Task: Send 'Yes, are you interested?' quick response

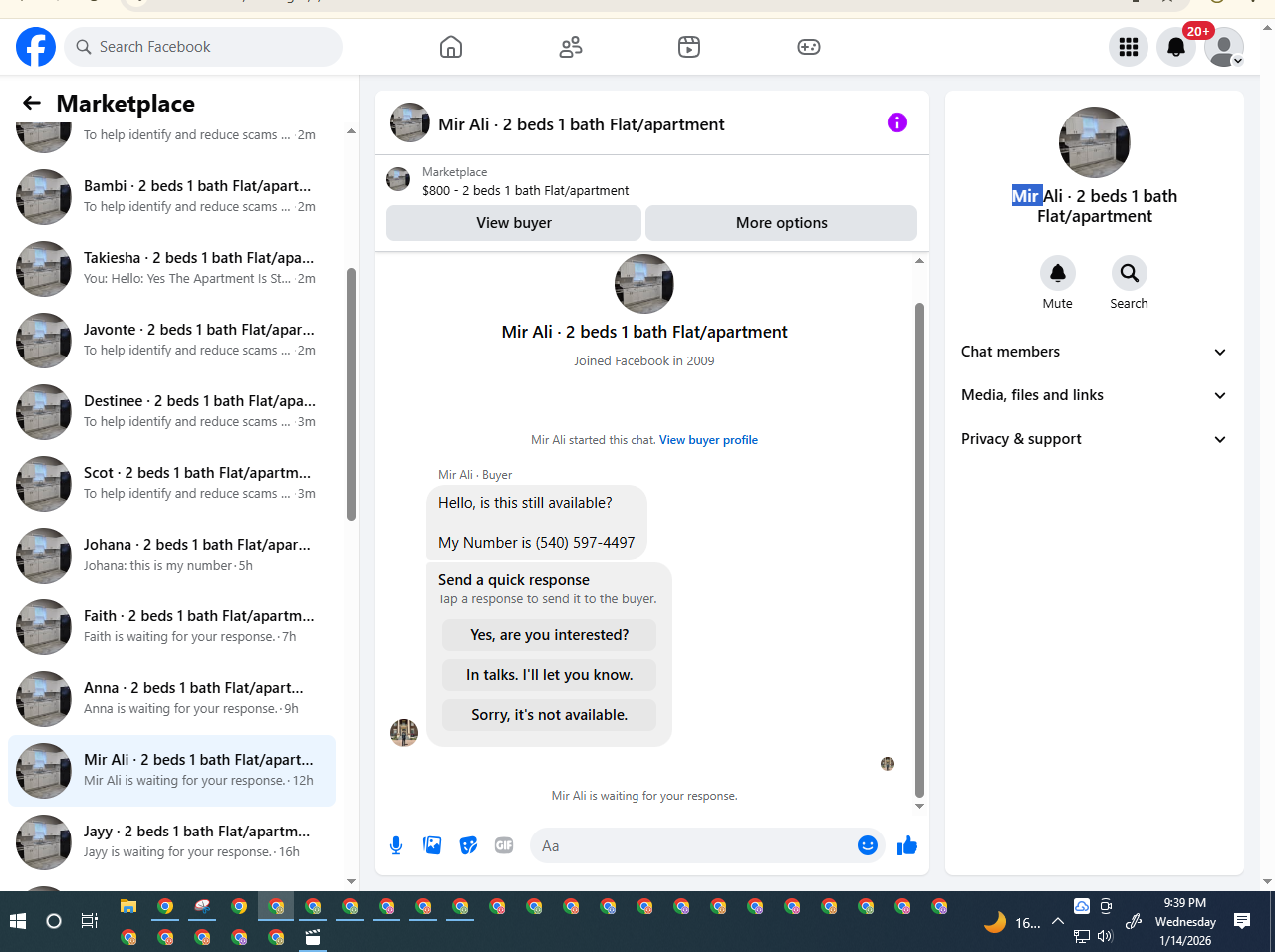Action: 550,635
